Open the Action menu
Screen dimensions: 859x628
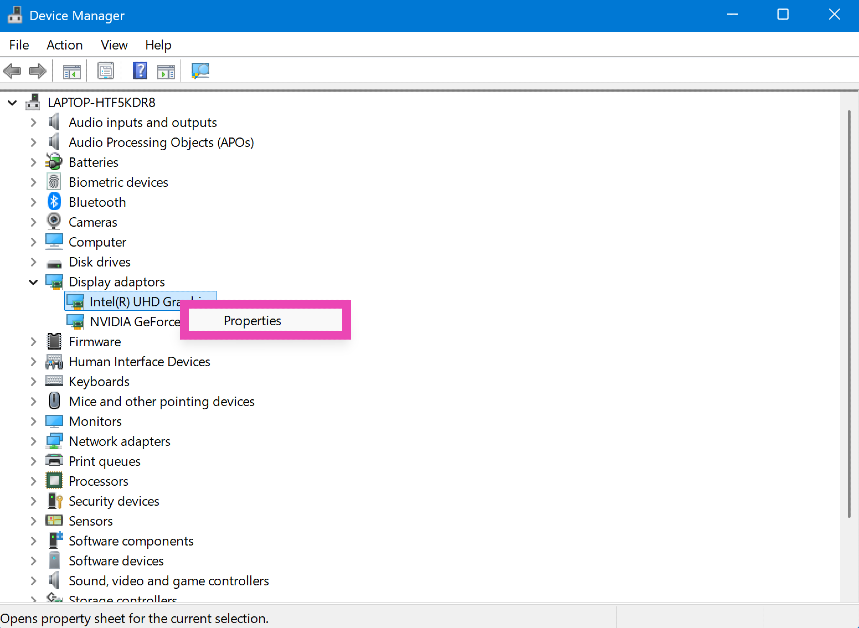(x=64, y=45)
